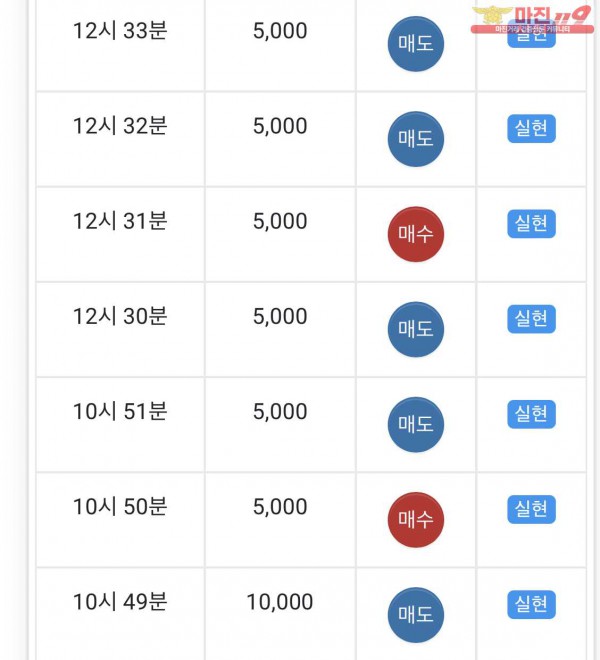
Task: Tap the red 매수 circle at 10시 50분
Action: click(415, 520)
